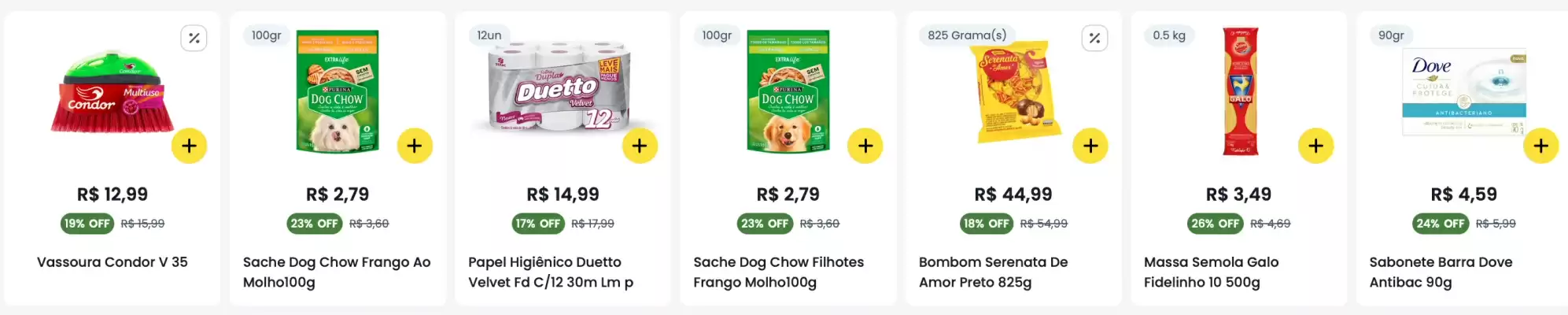Add Sache Dog Chow Frango Ao Molho to cart

coord(415,146)
